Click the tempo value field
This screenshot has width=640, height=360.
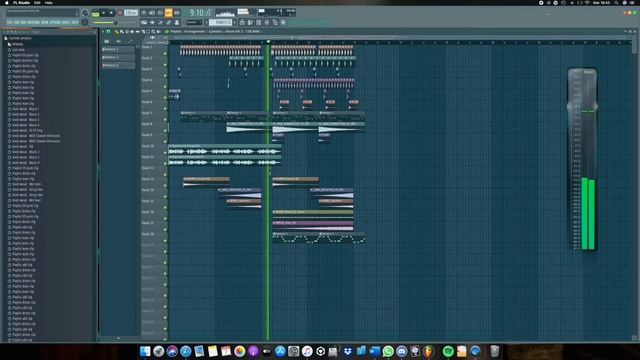pos(131,13)
